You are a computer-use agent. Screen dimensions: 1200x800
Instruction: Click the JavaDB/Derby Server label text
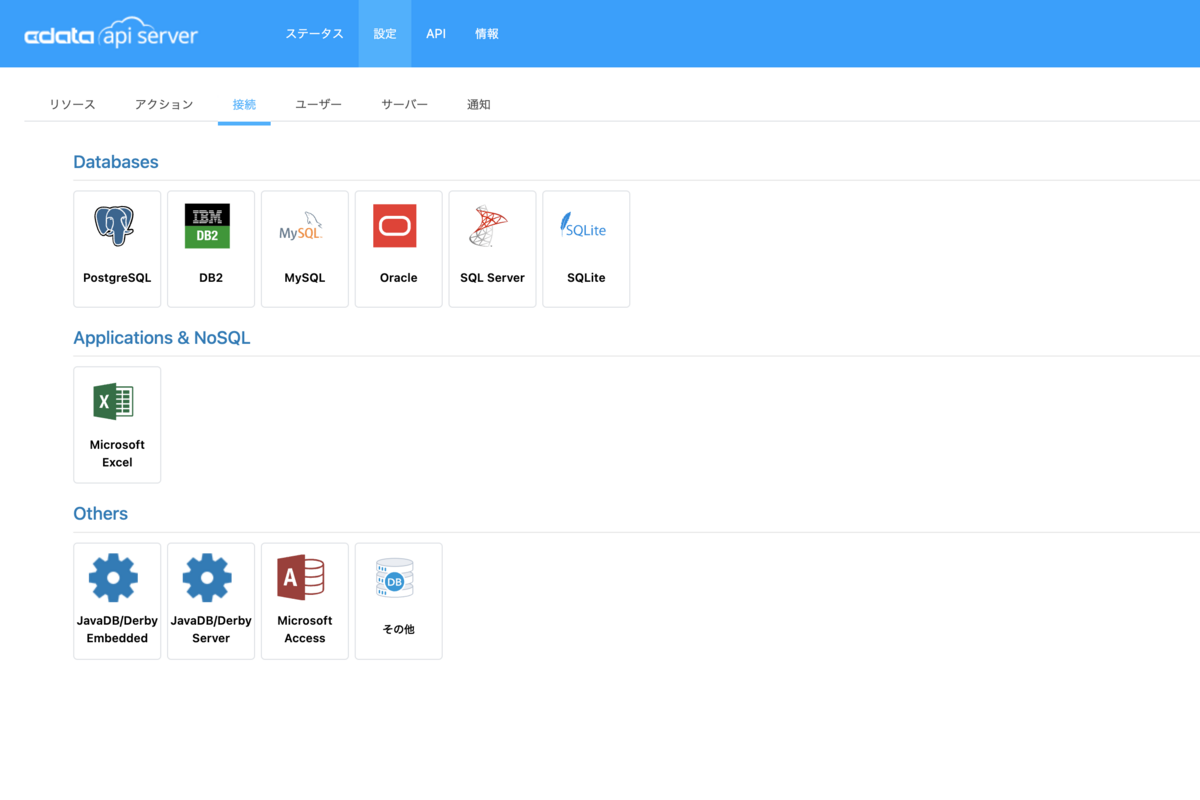click(x=211, y=629)
